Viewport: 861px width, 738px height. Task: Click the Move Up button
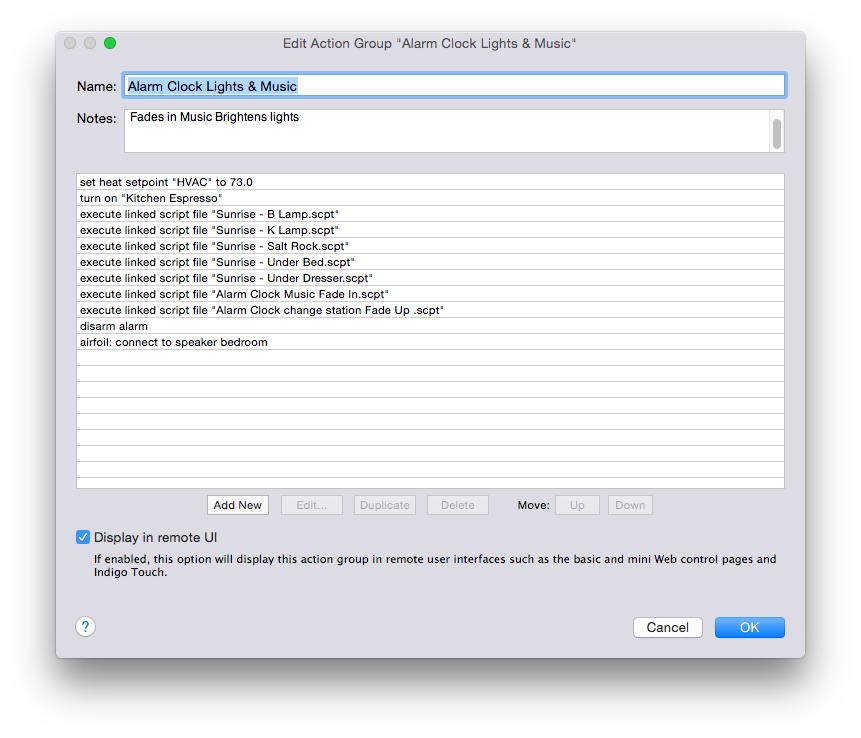pyautogui.click(x=577, y=505)
